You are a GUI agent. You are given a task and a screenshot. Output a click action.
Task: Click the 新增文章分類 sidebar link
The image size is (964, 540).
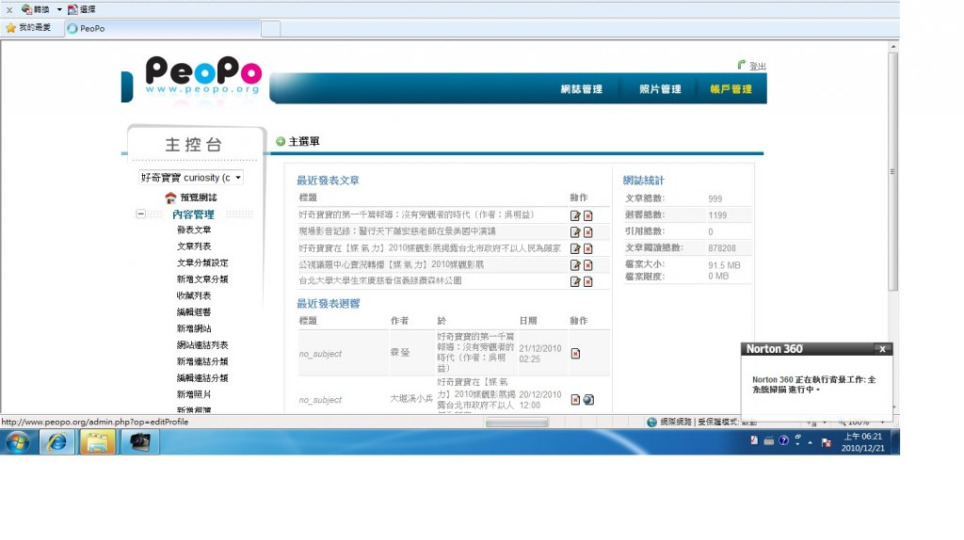pyautogui.click(x=202, y=279)
